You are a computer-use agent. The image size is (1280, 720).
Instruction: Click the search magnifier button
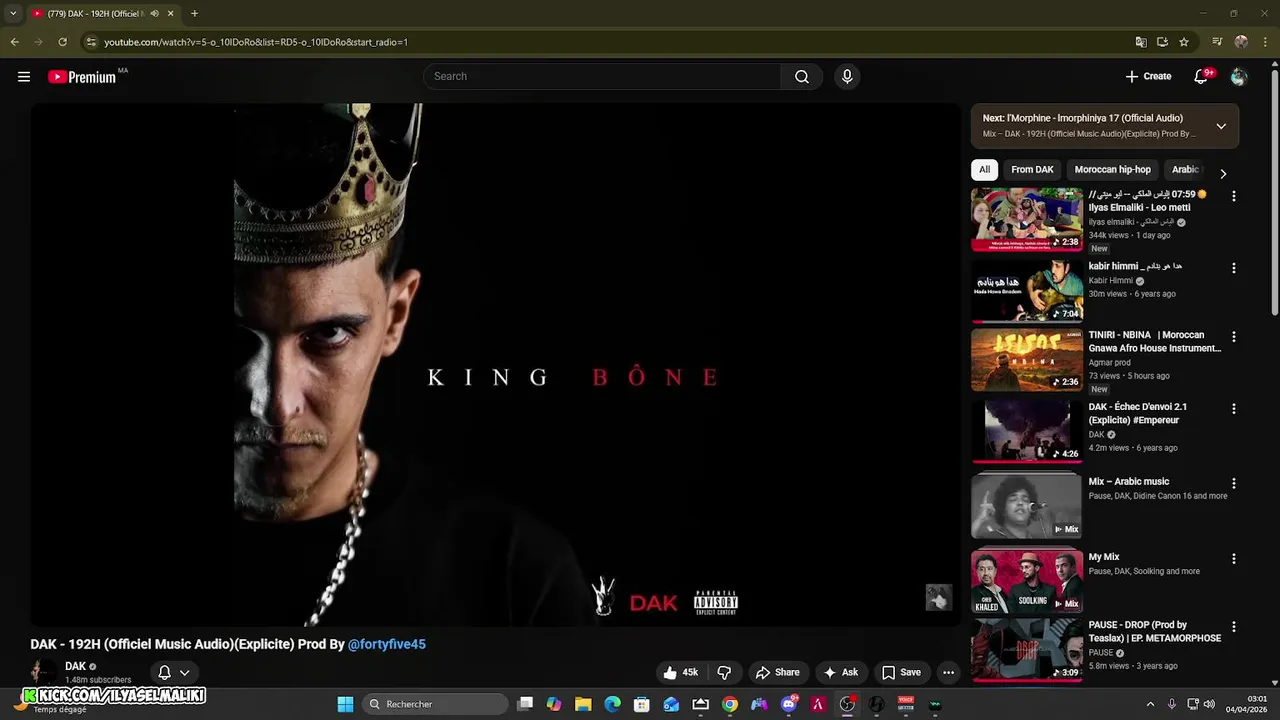[x=802, y=77]
